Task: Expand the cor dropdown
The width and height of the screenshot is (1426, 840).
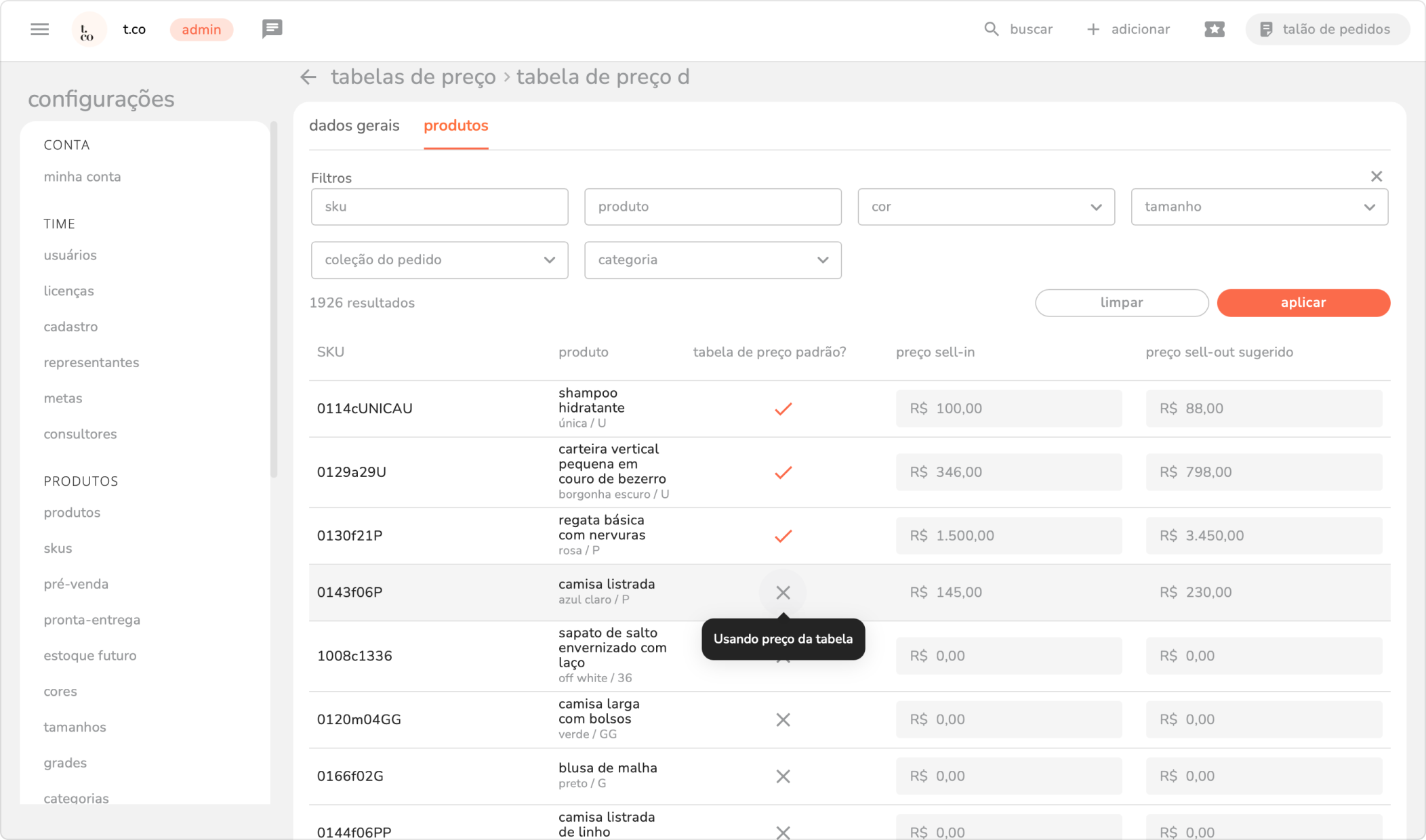Action: (x=985, y=207)
